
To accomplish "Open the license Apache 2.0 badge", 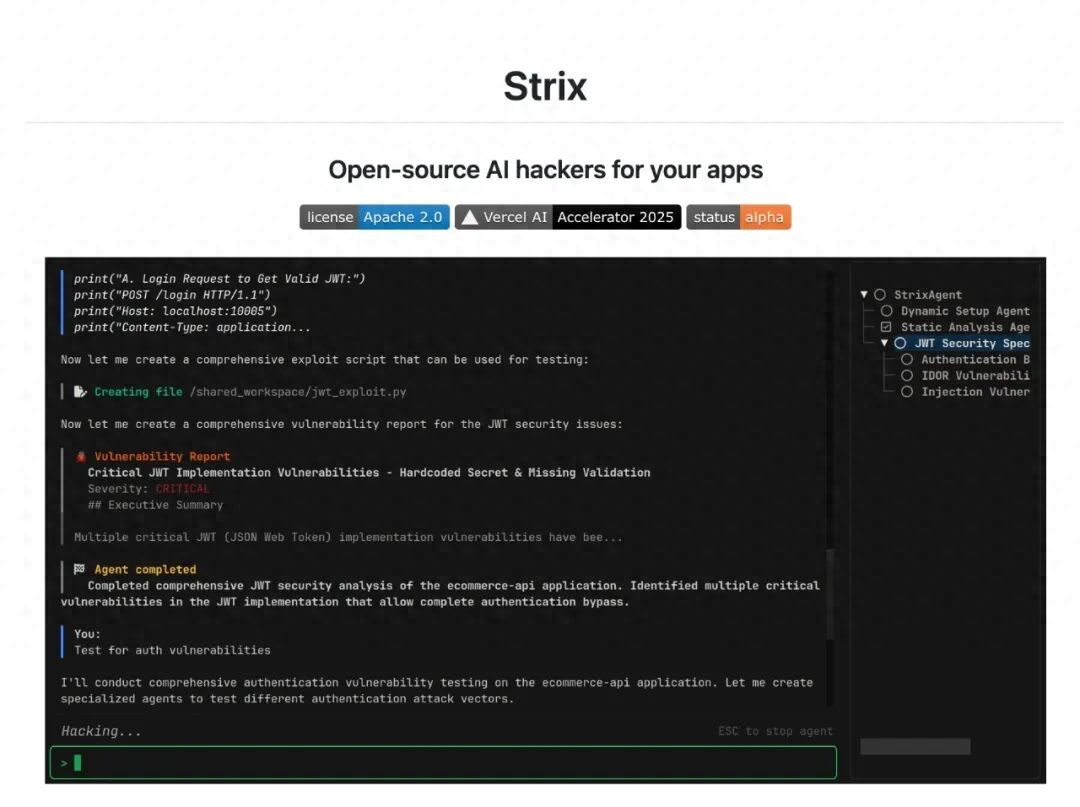I will pyautogui.click(x=374, y=218).
